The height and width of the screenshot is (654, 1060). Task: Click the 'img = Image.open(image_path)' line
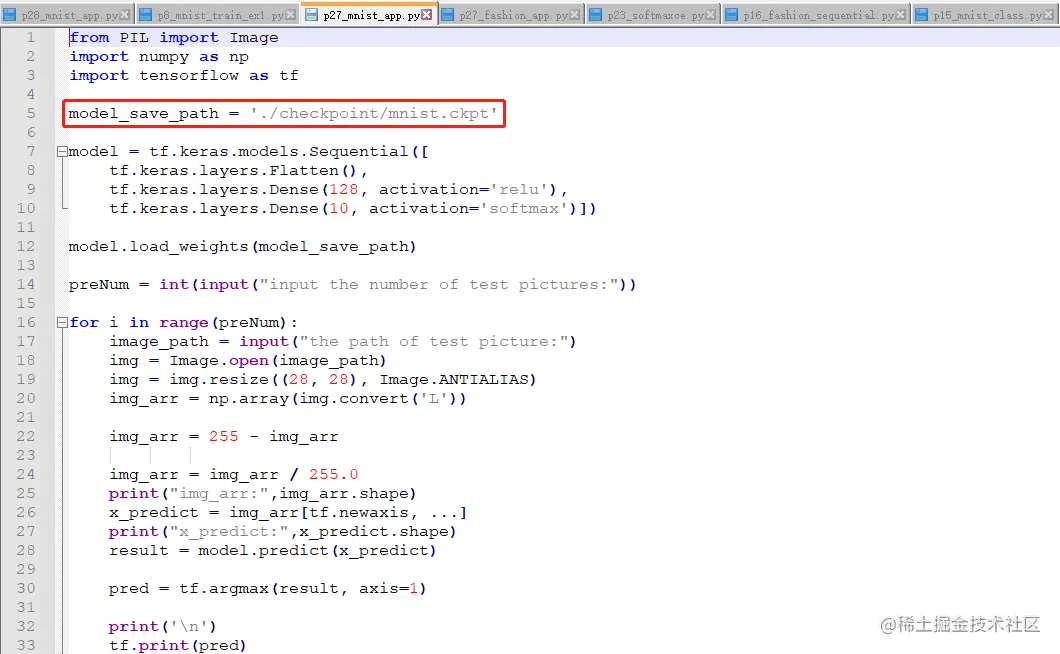(247, 360)
